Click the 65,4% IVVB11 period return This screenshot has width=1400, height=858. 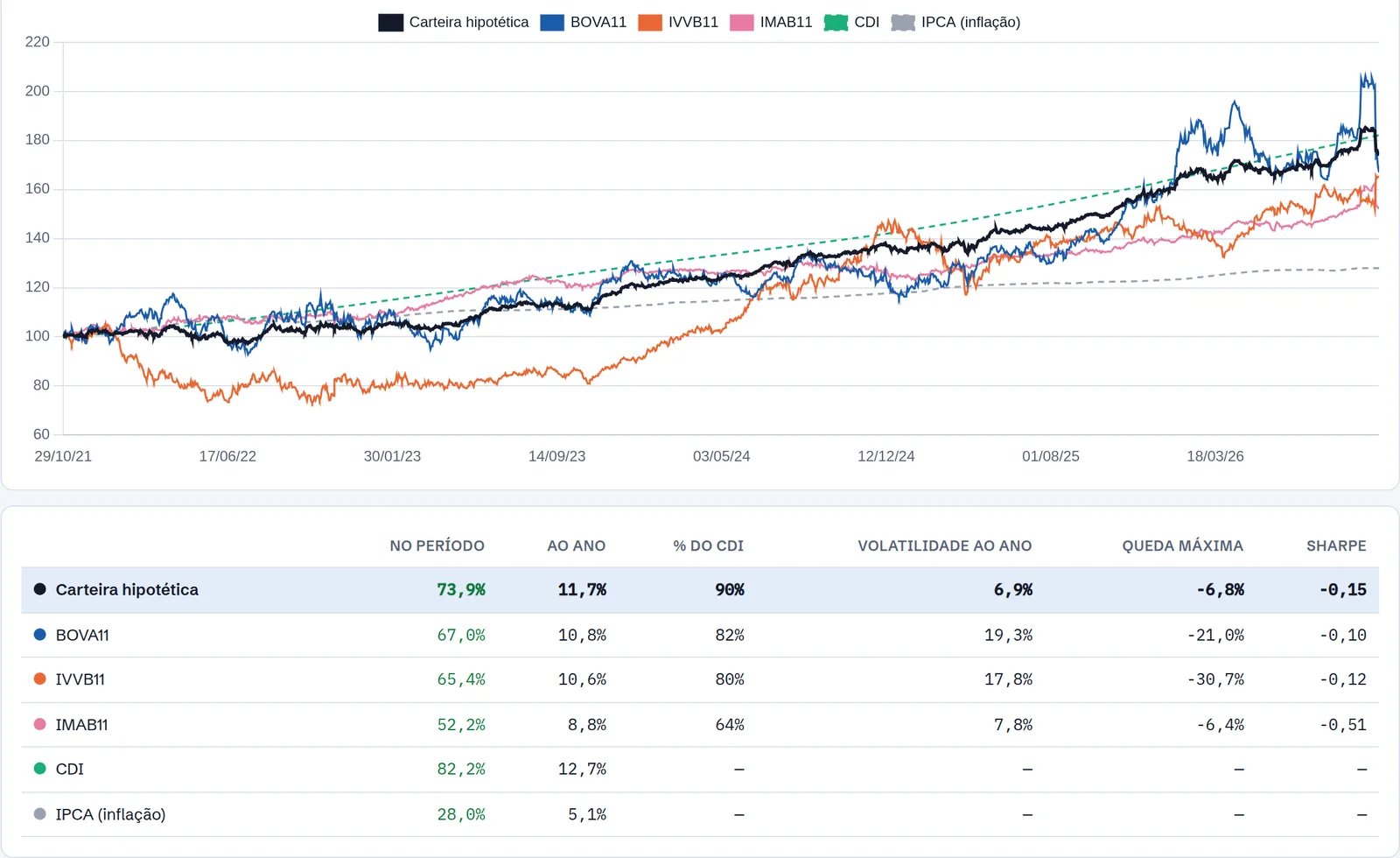[x=461, y=679]
